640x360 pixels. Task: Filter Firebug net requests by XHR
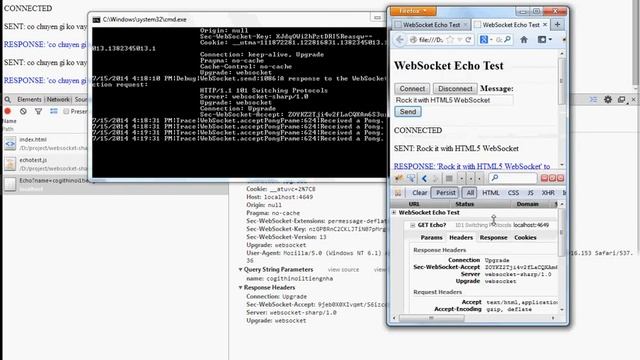548,193
